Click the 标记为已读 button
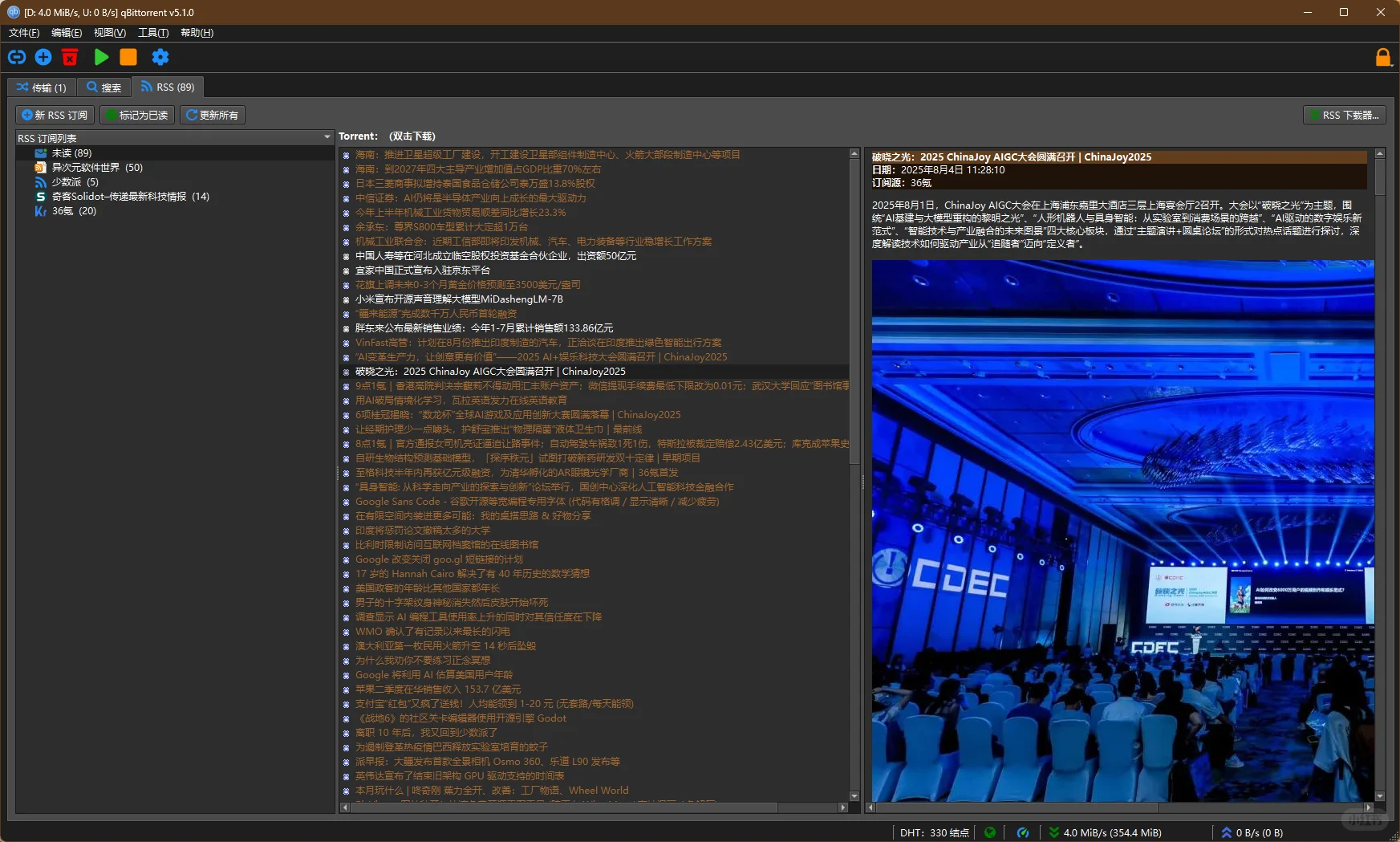 [x=137, y=115]
